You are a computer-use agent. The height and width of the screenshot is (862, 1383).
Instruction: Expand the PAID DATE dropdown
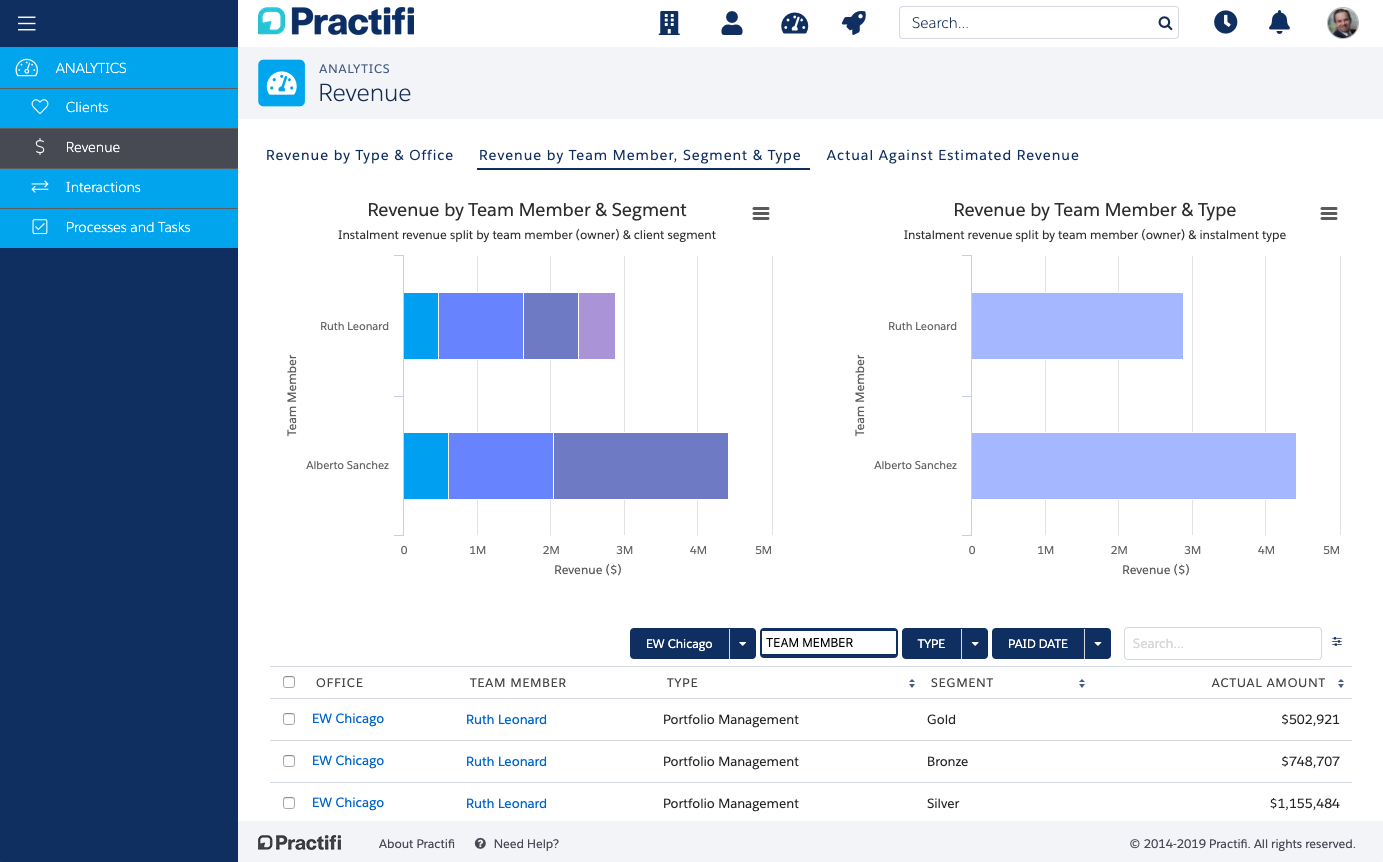tap(1097, 643)
